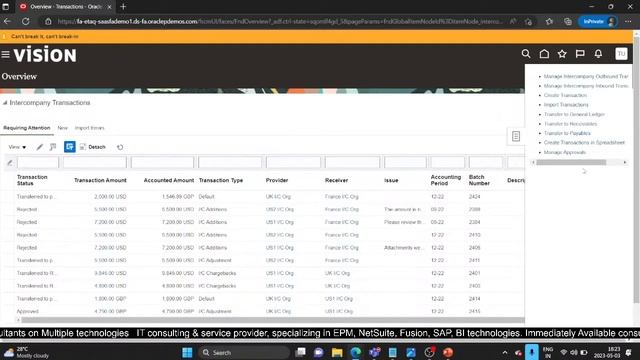The height and width of the screenshot is (360, 640).
Task: Sort by Batch Number column header
Action: pyautogui.click(x=479, y=180)
